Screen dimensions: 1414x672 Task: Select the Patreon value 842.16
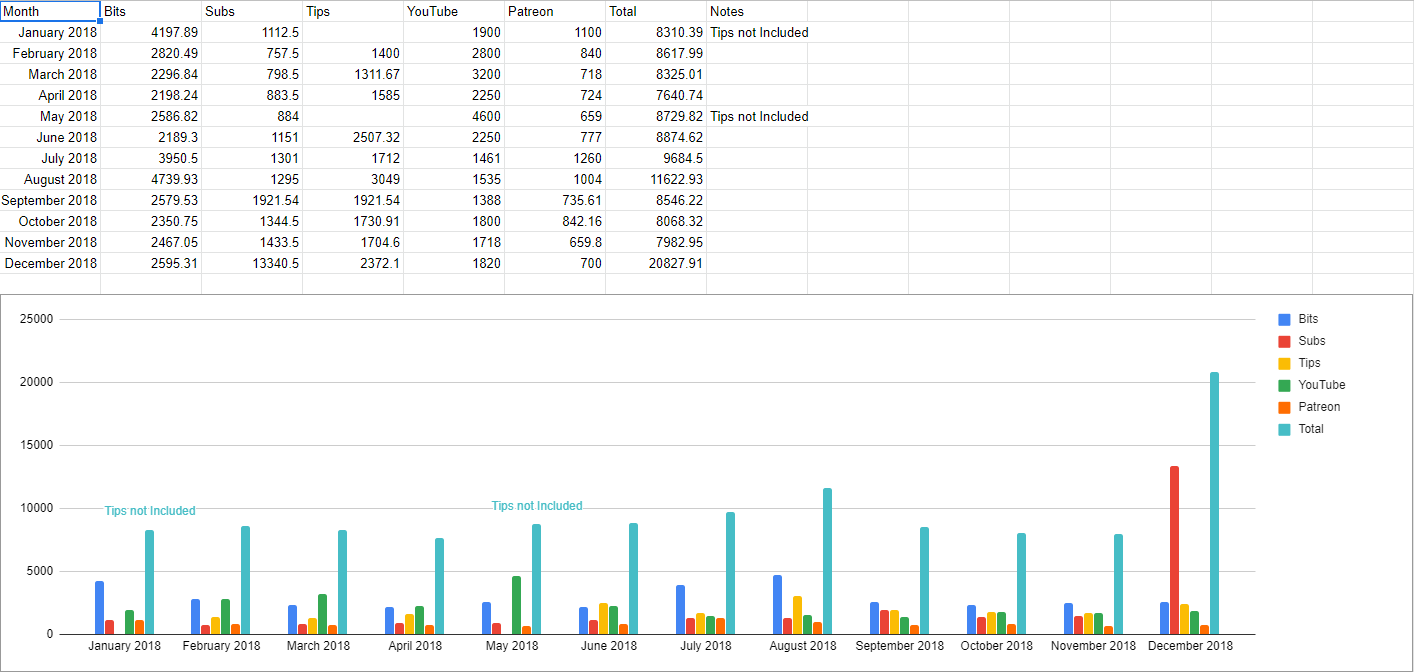555,221
